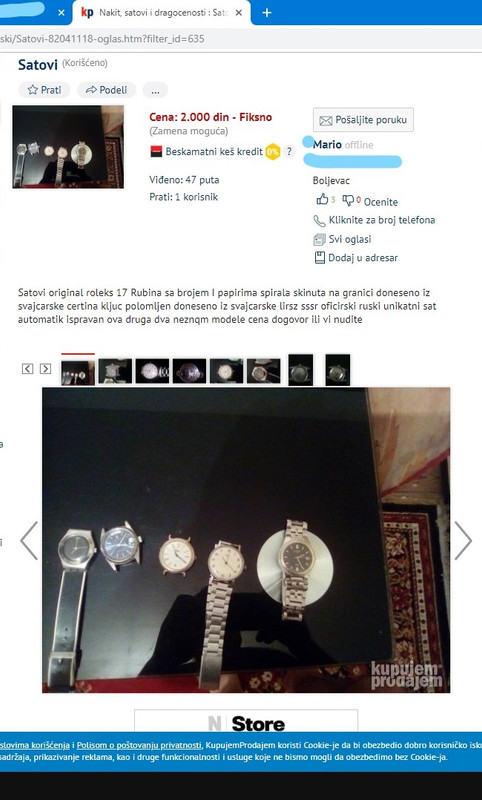Click the question mark help icon beside kredit

coord(289,152)
